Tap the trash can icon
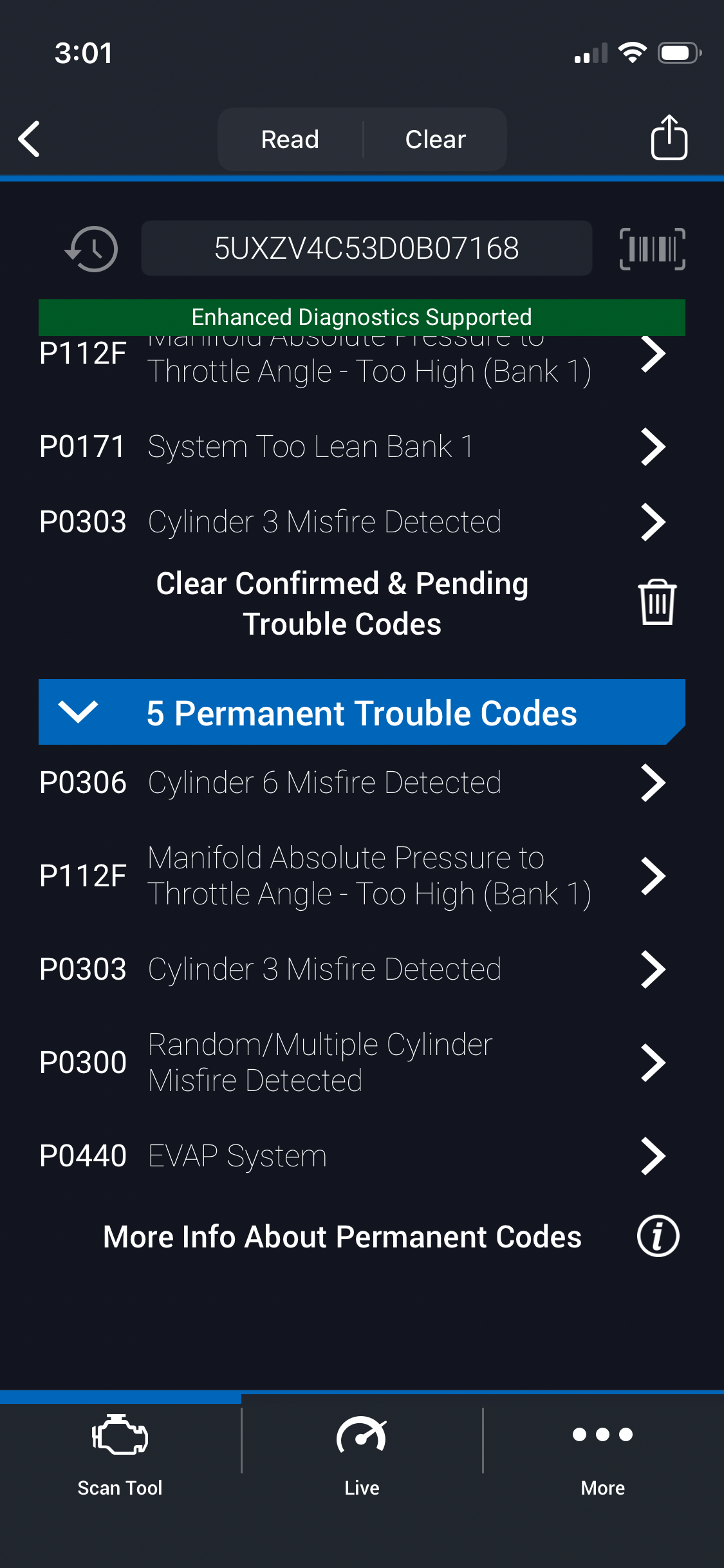 click(x=656, y=602)
